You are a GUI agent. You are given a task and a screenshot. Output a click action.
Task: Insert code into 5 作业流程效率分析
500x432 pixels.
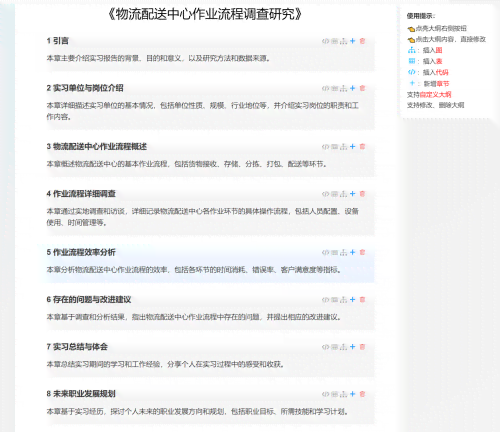(x=325, y=253)
